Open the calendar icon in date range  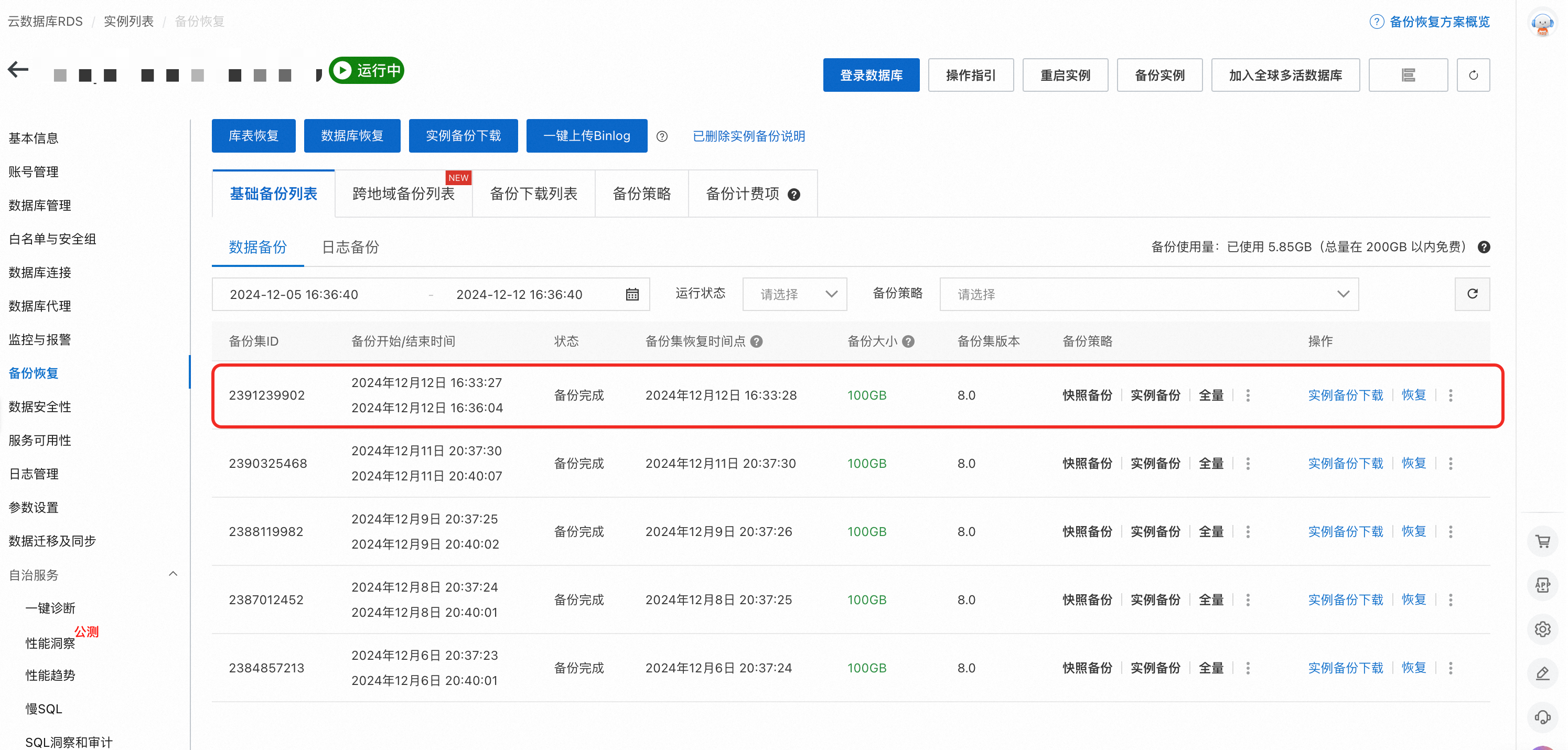tap(632, 295)
